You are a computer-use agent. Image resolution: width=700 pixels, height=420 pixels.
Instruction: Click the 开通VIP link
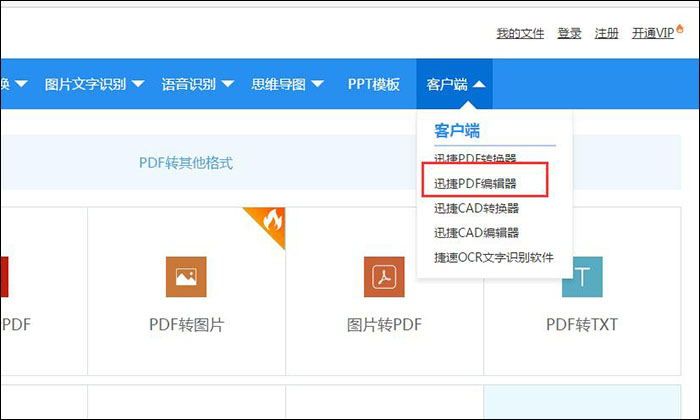pyautogui.click(x=653, y=33)
